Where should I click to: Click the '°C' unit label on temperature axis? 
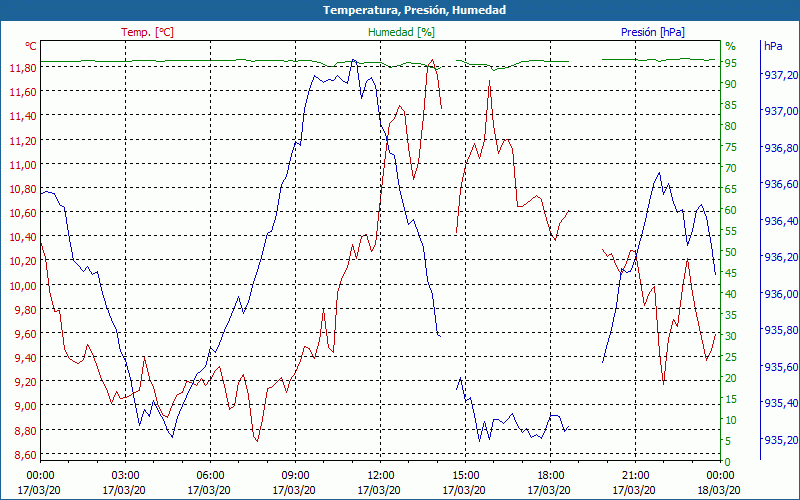(x=31, y=46)
